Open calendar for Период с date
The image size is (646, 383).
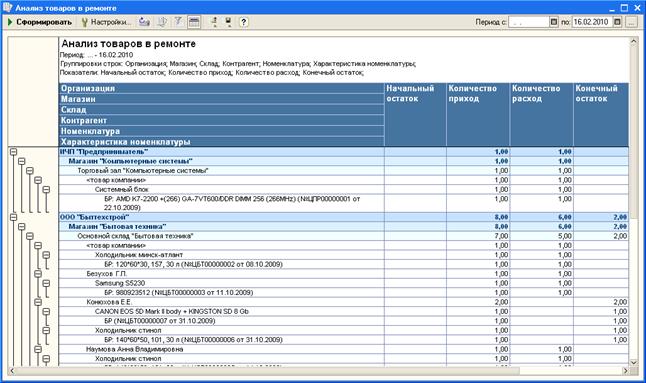click(554, 22)
